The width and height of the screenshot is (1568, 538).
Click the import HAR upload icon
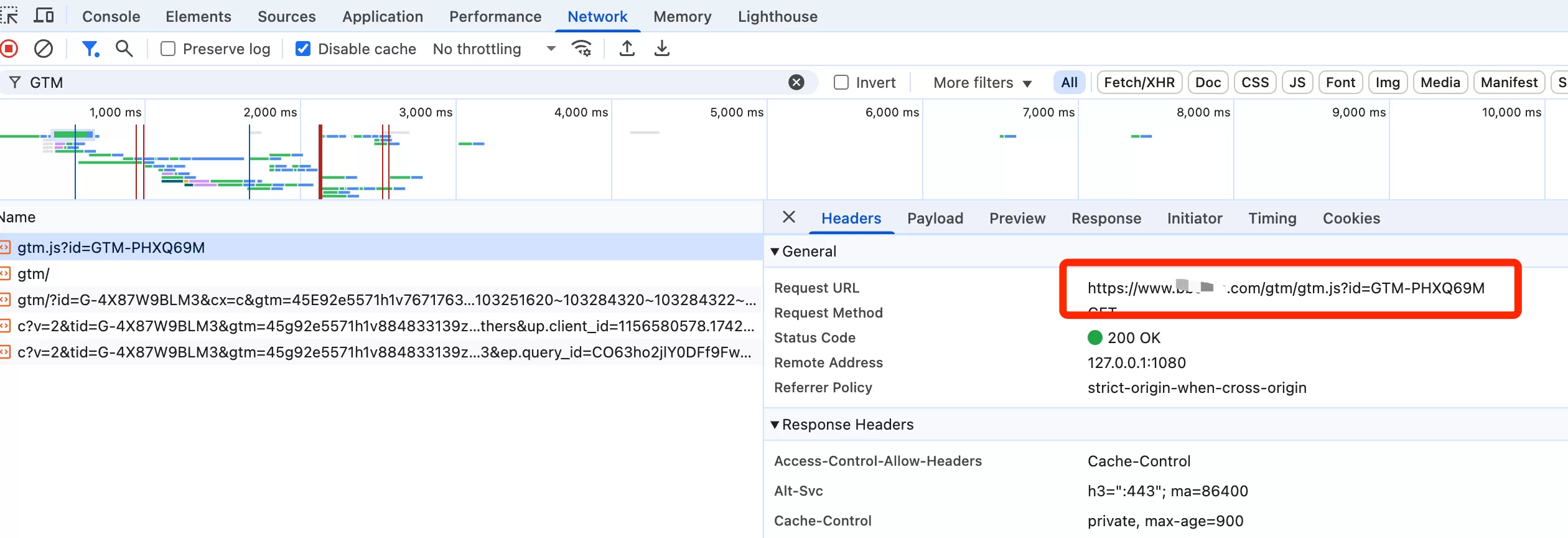pos(627,49)
